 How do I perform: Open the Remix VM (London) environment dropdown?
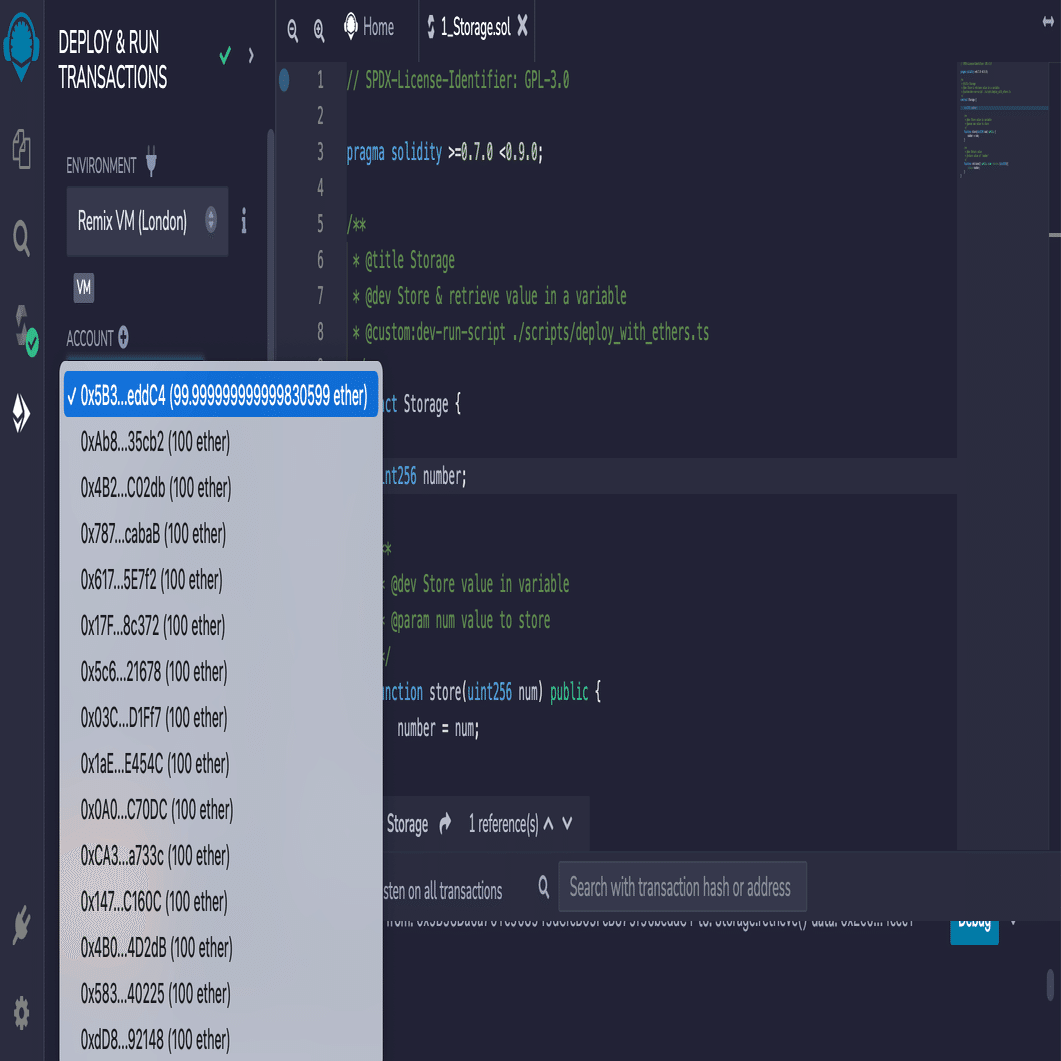coord(147,221)
